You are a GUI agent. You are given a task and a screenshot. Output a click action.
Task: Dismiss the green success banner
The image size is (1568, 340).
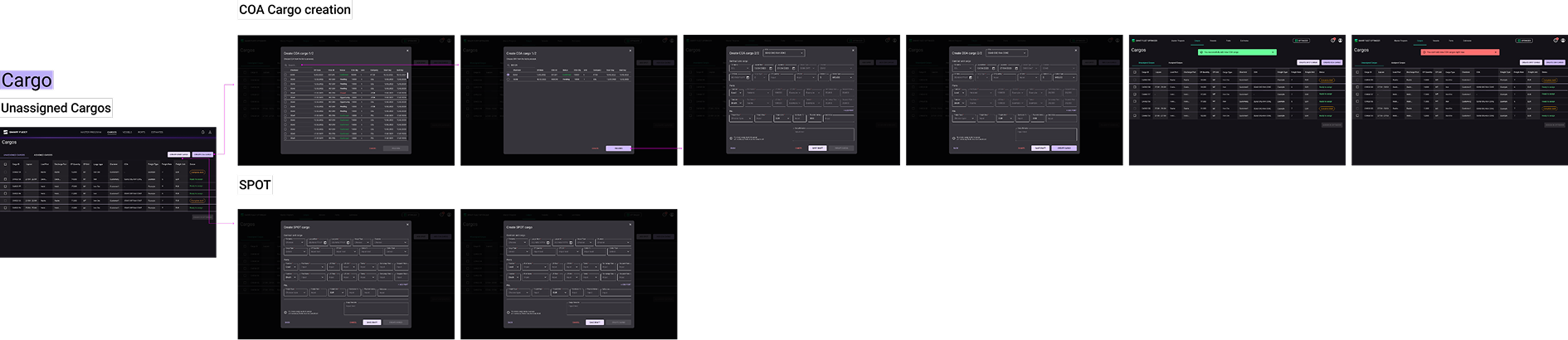pos(1273,52)
